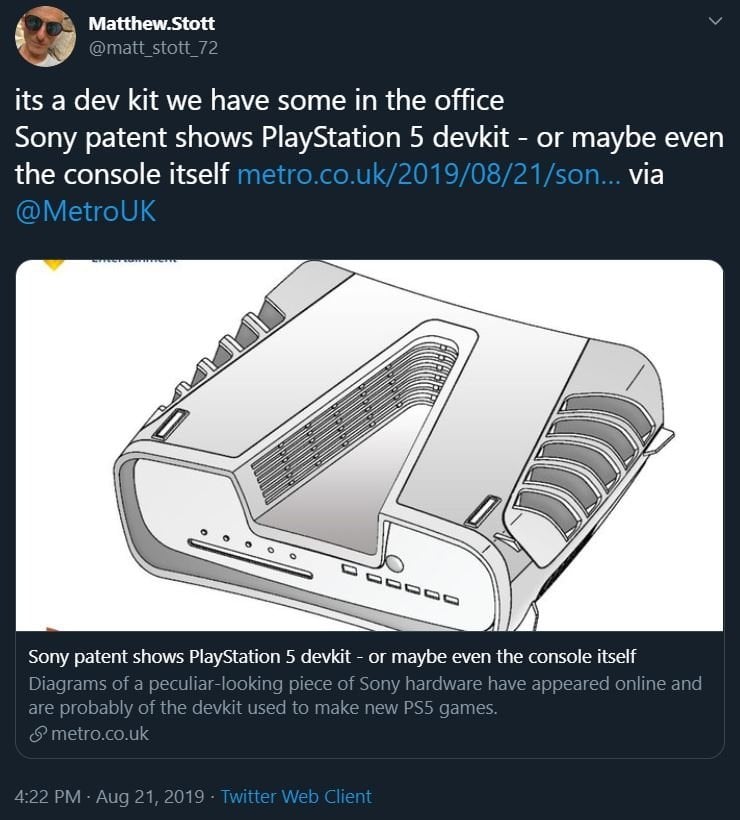Image resolution: width=740 pixels, height=820 pixels.
Task: Click the chain link icon beside metro.co.uk
Action: (x=36, y=734)
